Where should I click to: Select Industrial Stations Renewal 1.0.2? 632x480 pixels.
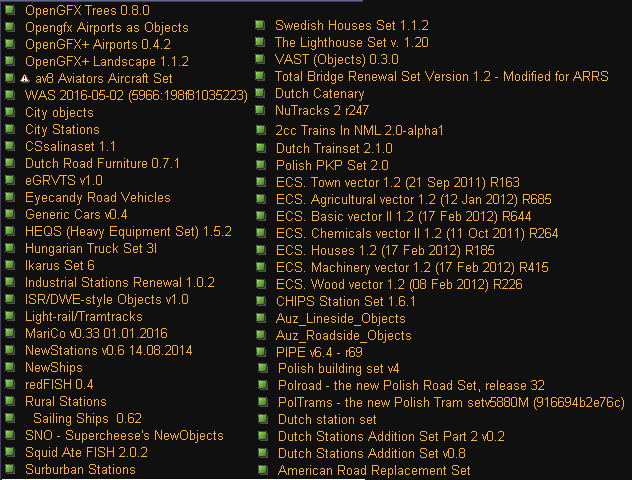click(120, 282)
